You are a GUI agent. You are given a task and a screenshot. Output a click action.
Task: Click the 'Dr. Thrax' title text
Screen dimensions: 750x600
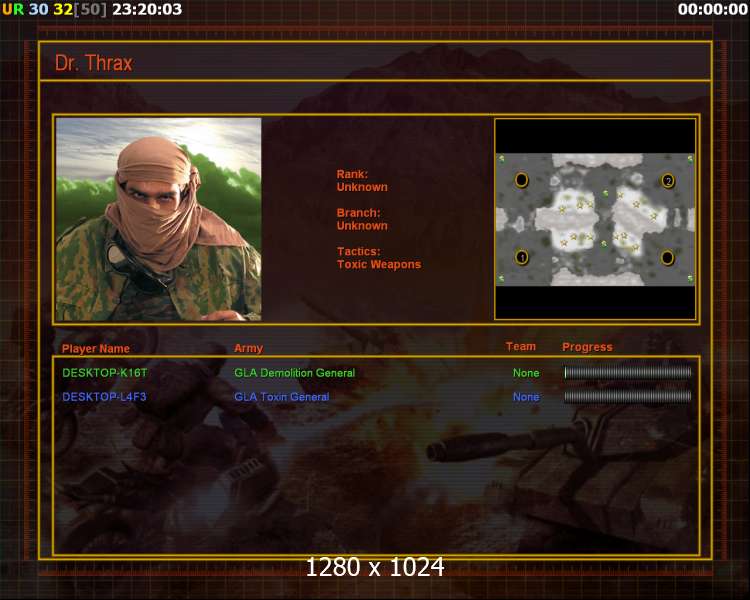tap(93, 63)
